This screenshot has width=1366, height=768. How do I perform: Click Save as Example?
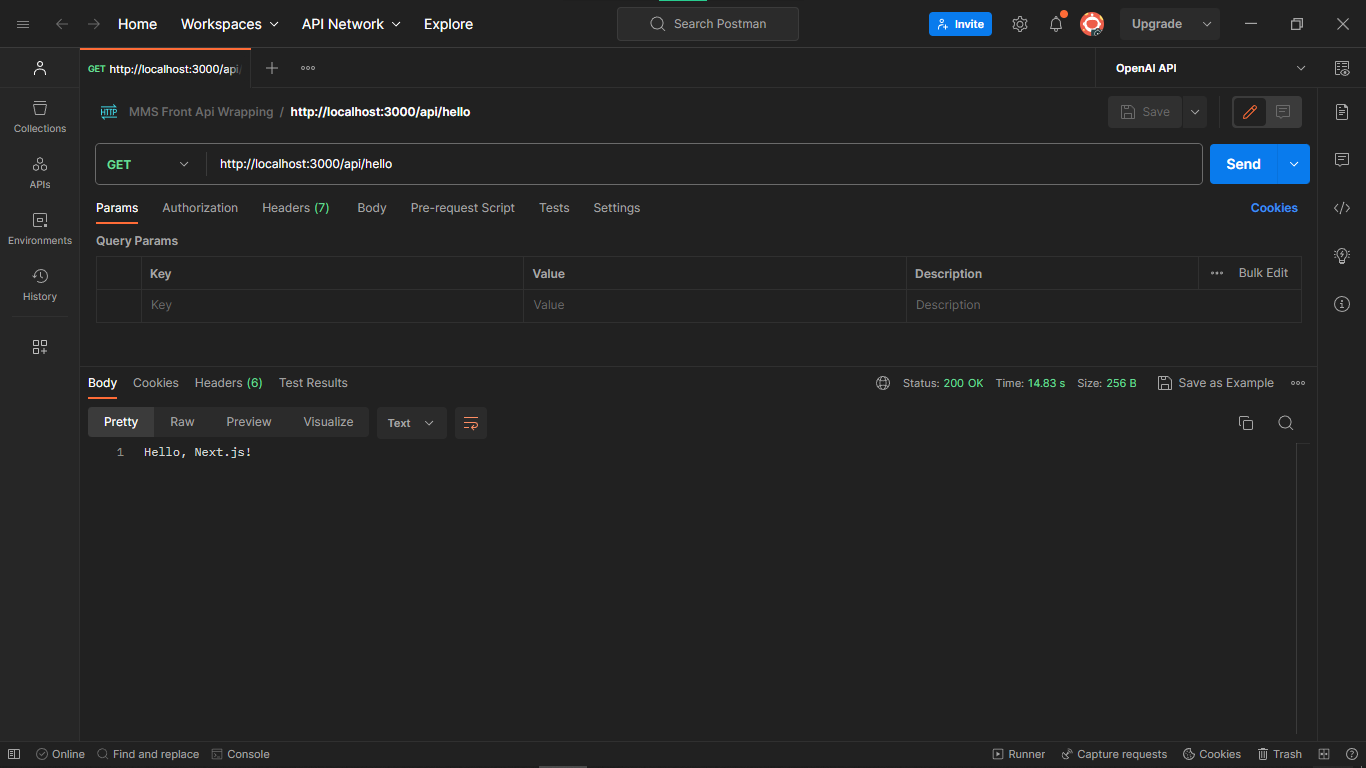click(x=1216, y=383)
